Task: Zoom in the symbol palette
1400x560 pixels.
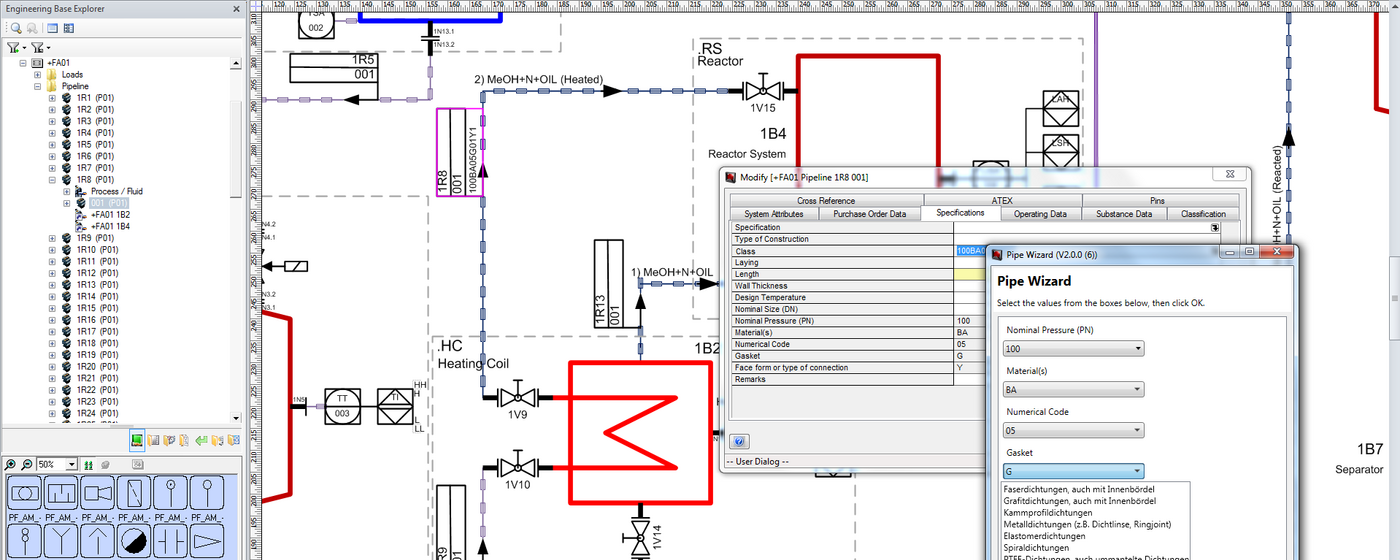Action: click(11, 465)
